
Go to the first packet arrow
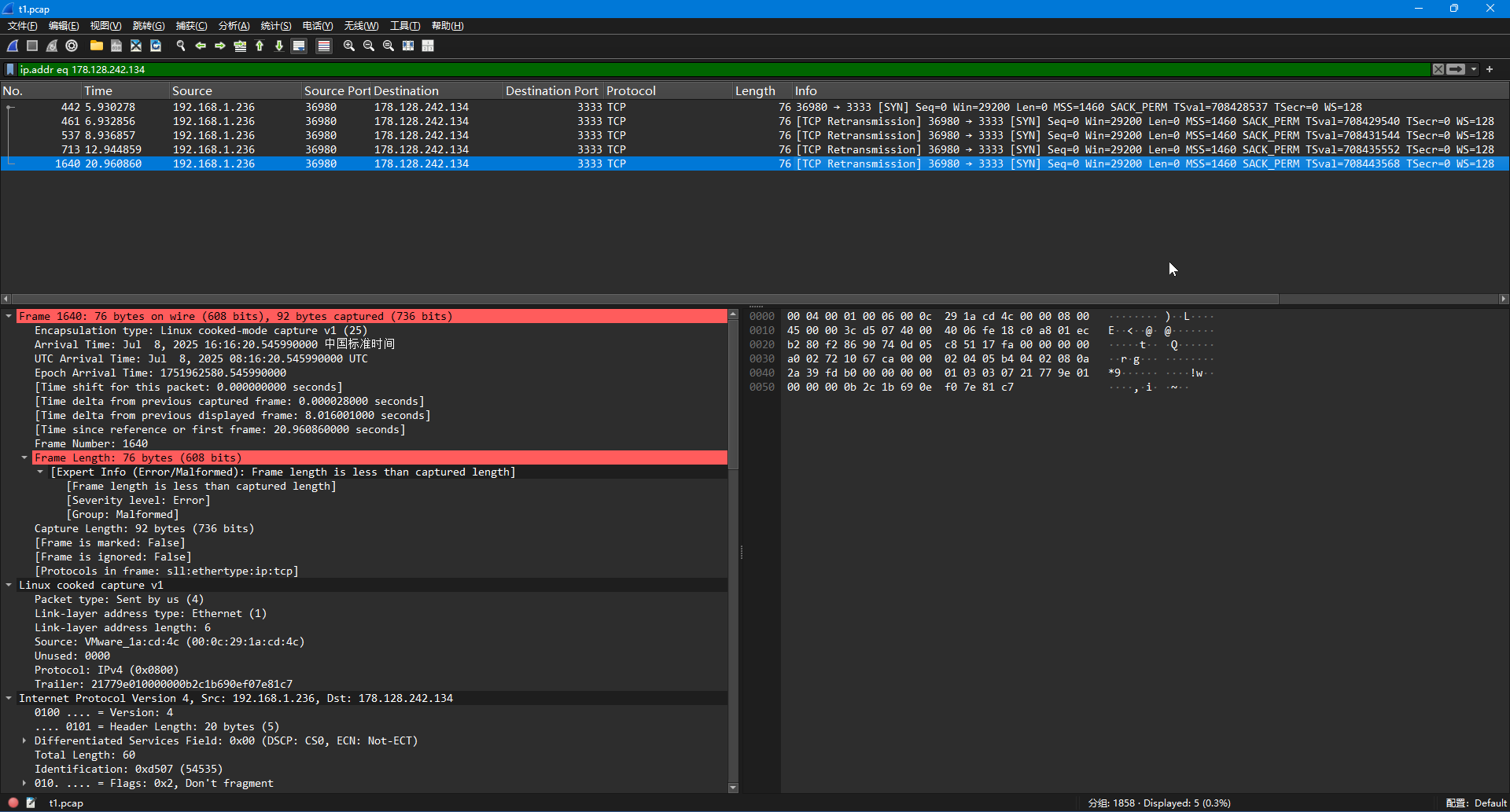(x=260, y=46)
